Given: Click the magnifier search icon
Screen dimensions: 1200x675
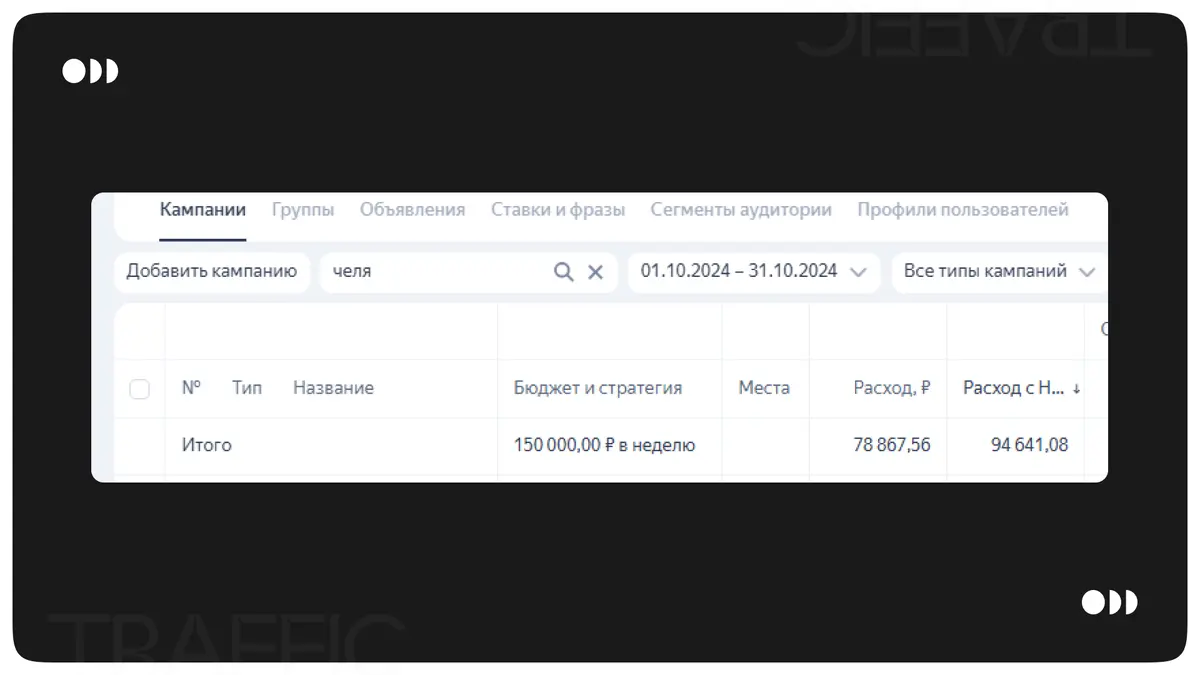Looking at the screenshot, I should click(564, 272).
